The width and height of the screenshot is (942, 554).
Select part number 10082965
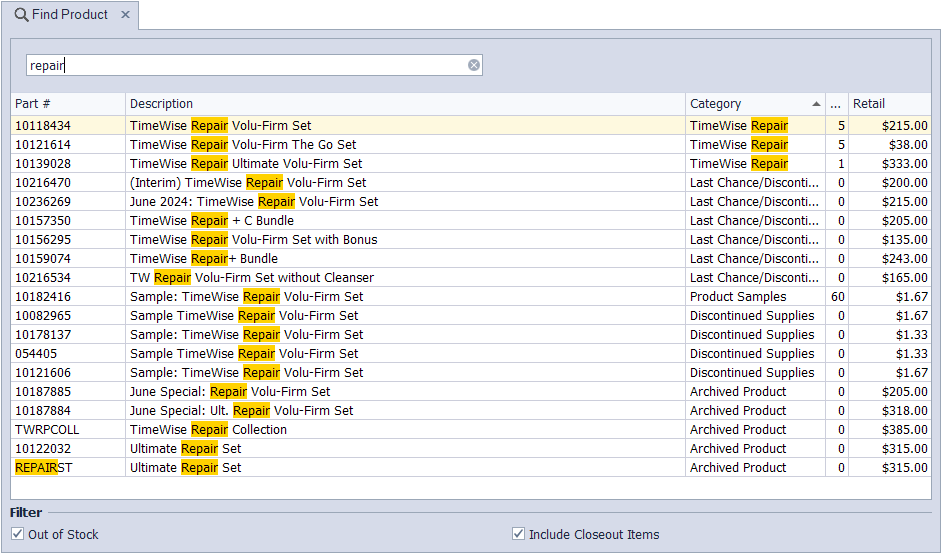click(43, 316)
